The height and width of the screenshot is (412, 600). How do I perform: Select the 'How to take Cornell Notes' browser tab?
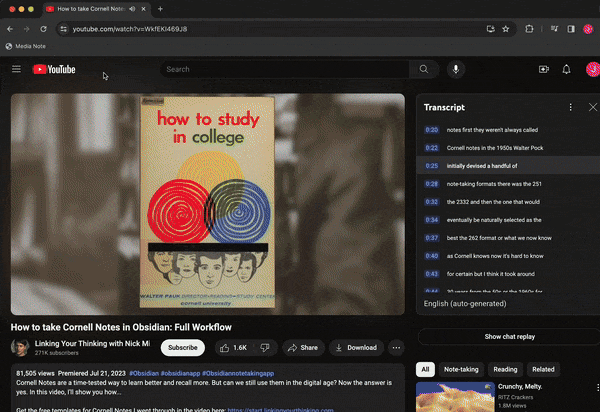tap(91, 9)
